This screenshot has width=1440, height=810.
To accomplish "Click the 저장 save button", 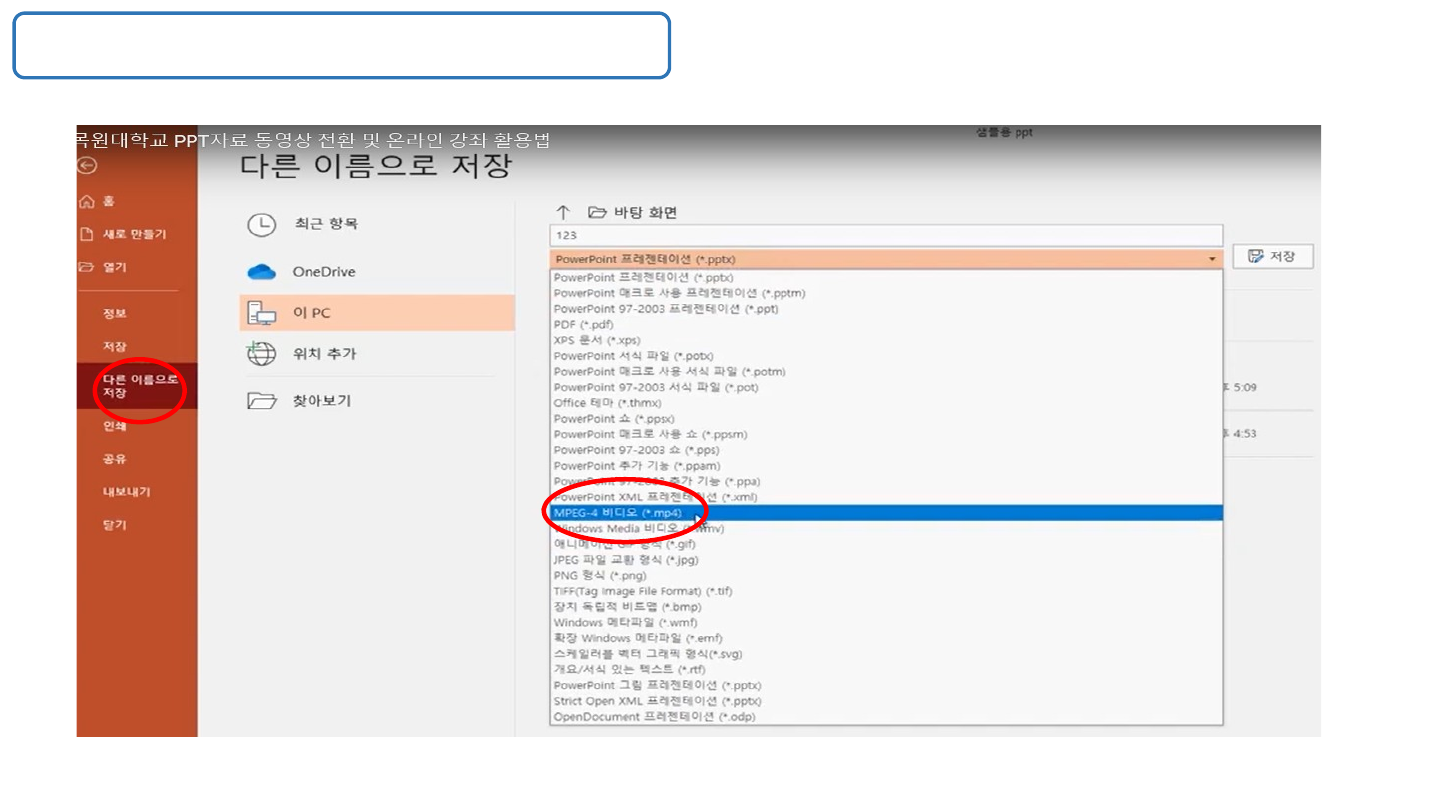I will coord(1272,257).
